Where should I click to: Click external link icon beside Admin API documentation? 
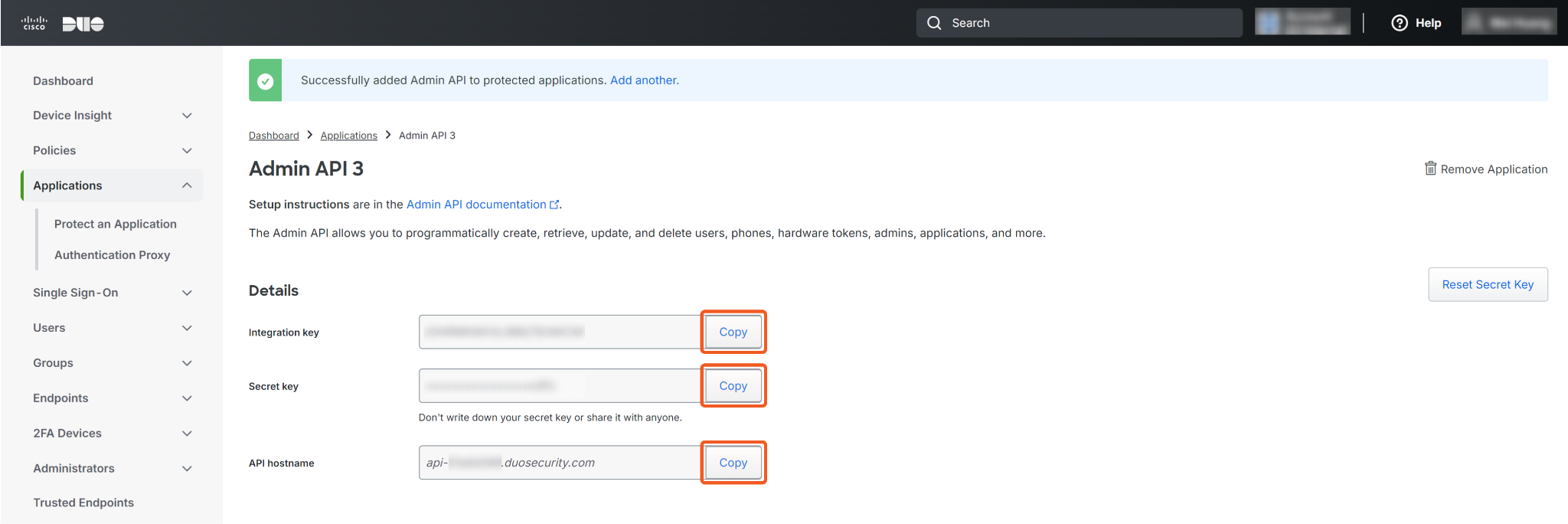[x=554, y=205]
